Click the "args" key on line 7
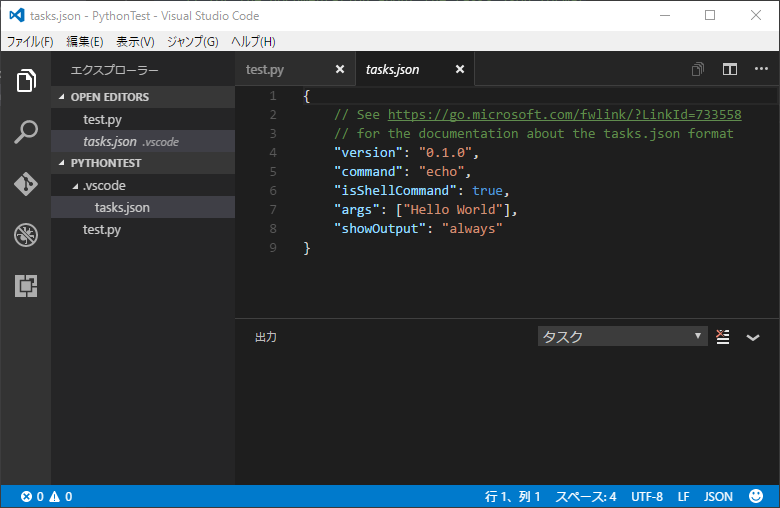This screenshot has height=508, width=780. (x=357, y=209)
